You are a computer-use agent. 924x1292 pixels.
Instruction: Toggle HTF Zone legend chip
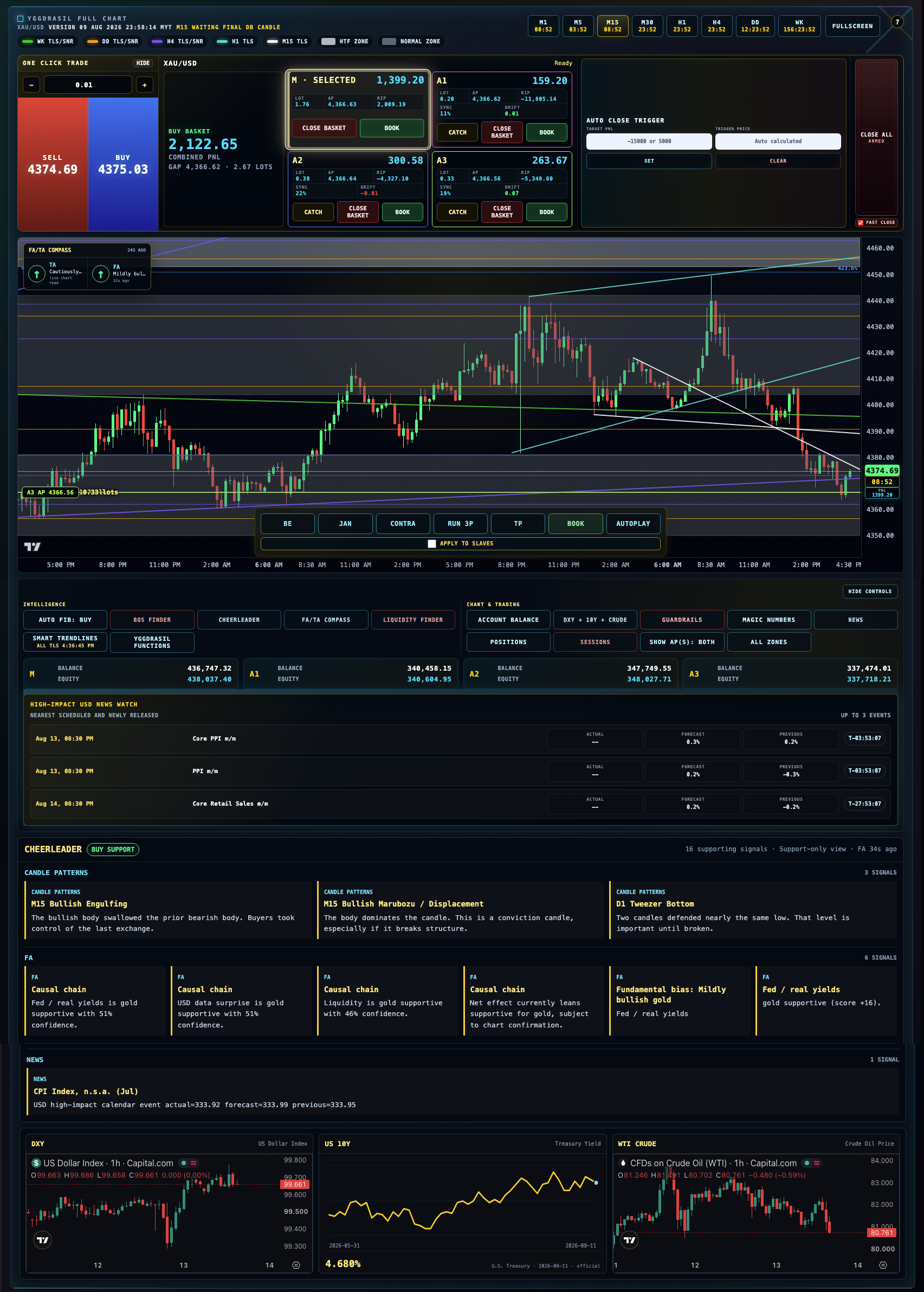click(x=345, y=42)
